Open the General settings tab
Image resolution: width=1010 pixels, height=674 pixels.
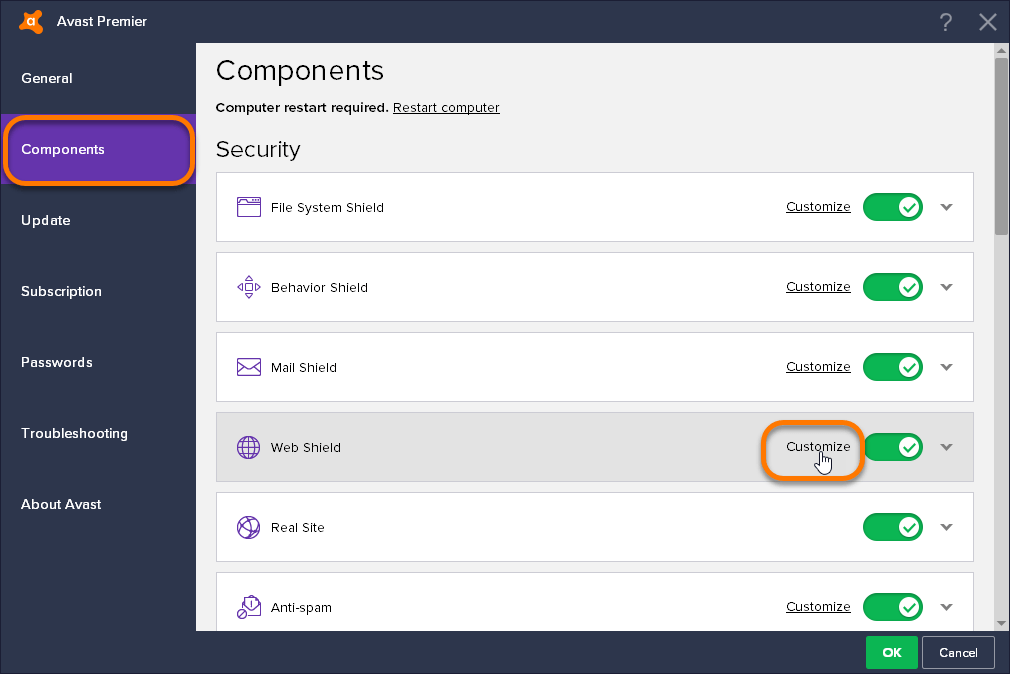(x=98, y=79)
